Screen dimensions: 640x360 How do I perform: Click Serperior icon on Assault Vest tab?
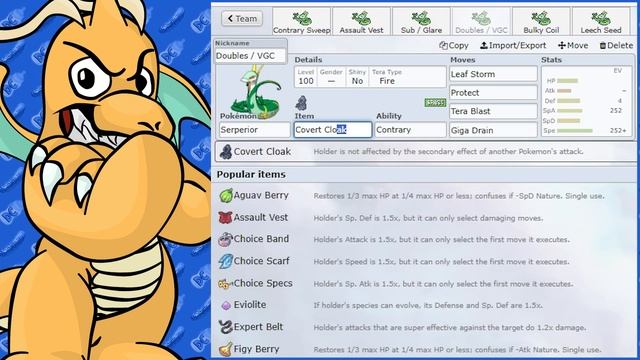pos(362,18)
